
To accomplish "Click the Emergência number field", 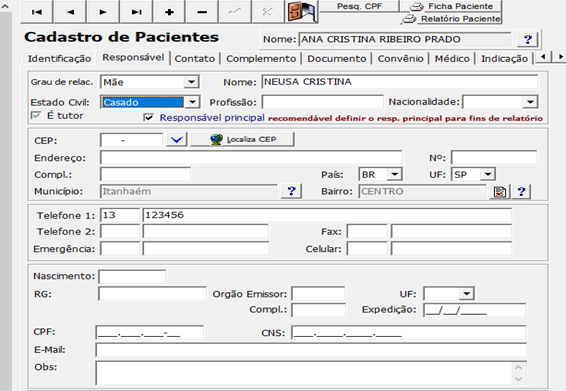I will (x=206, y=249).
